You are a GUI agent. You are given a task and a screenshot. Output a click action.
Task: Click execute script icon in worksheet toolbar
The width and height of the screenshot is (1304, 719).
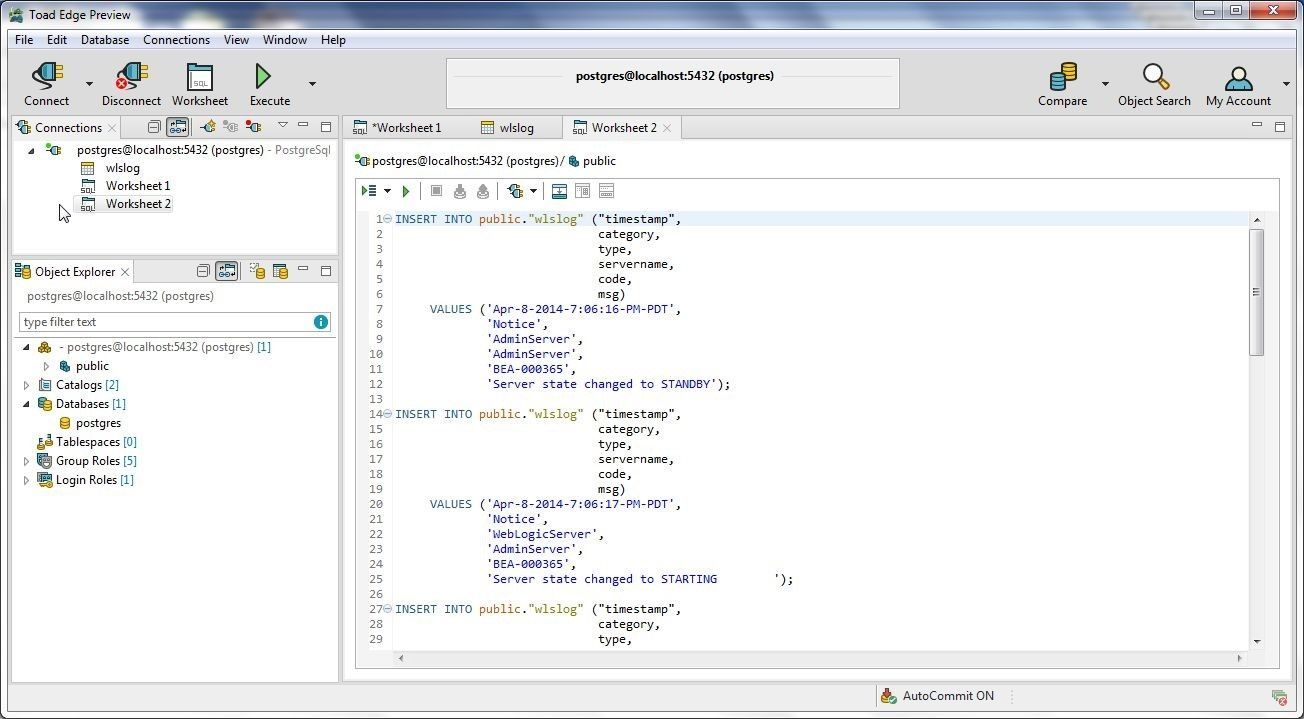[369, 191]
